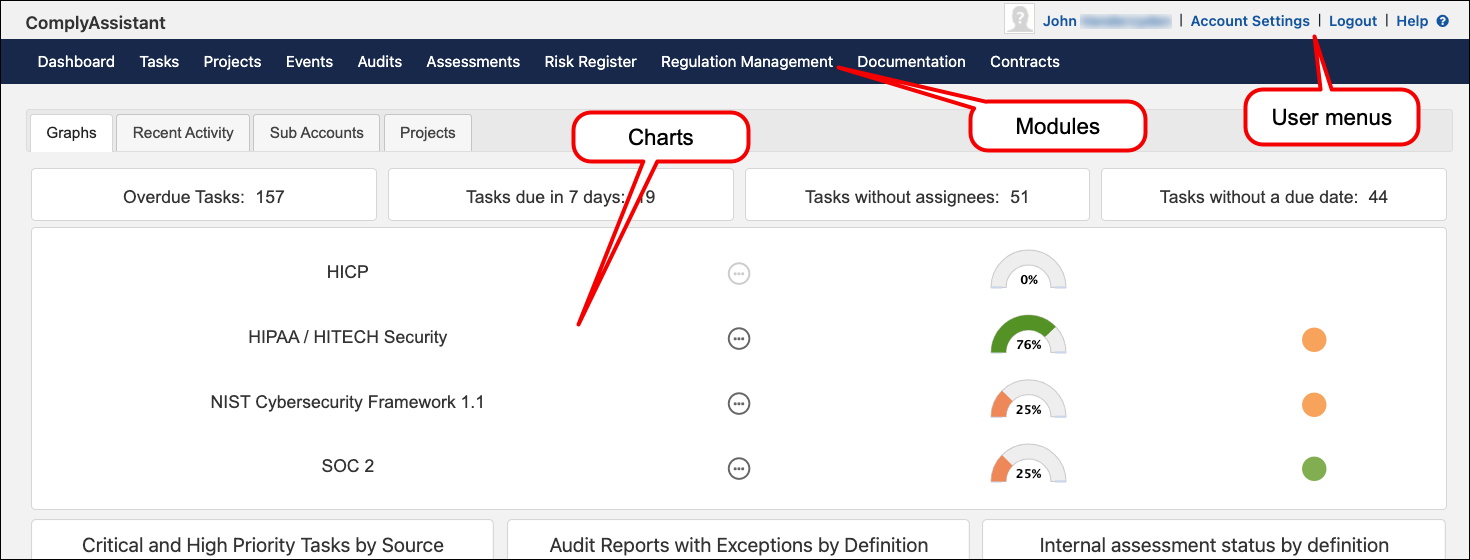Open the Sub Accounts tab

point(316,133)
